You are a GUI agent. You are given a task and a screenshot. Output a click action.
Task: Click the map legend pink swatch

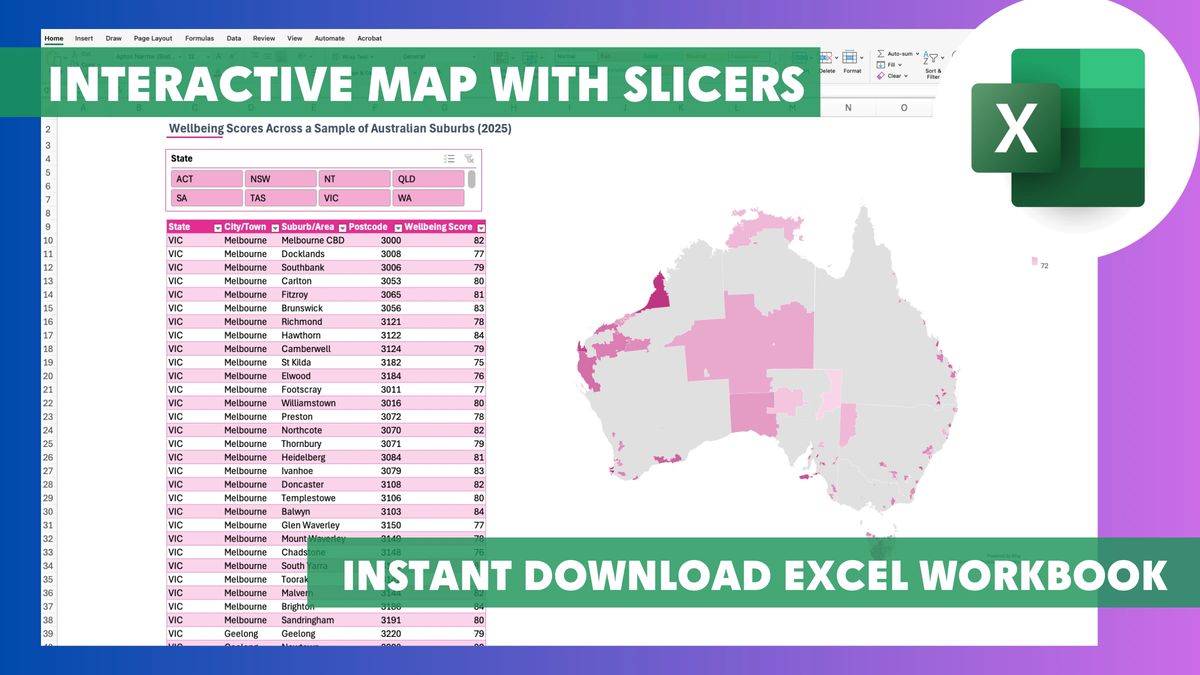coord(1034,262)
